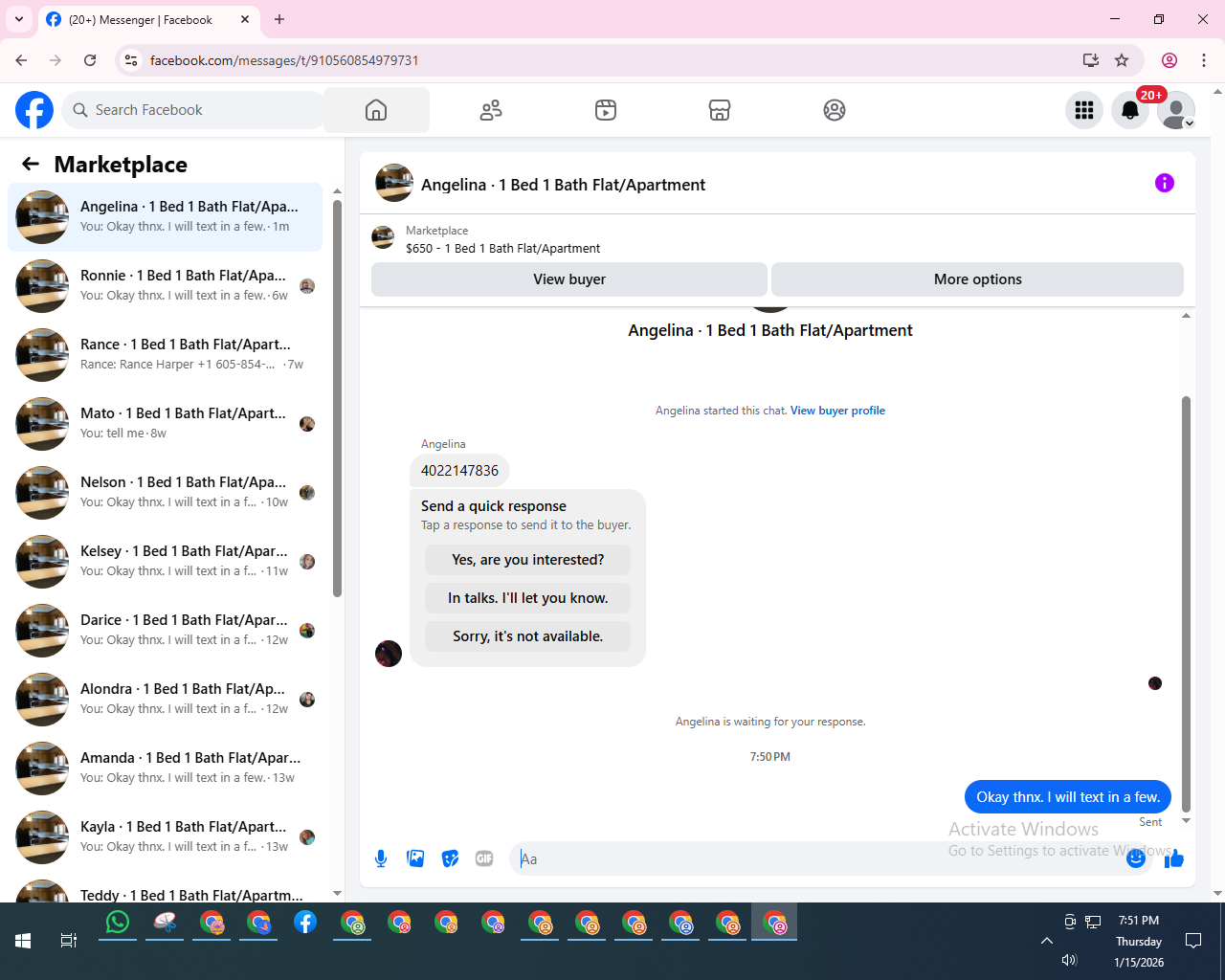Click the install app icon in address bar

[x=1090, y=60]
